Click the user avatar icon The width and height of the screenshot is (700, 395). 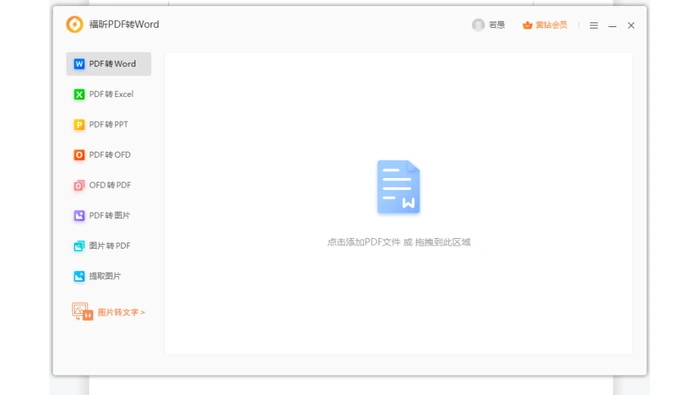(478, 25)
